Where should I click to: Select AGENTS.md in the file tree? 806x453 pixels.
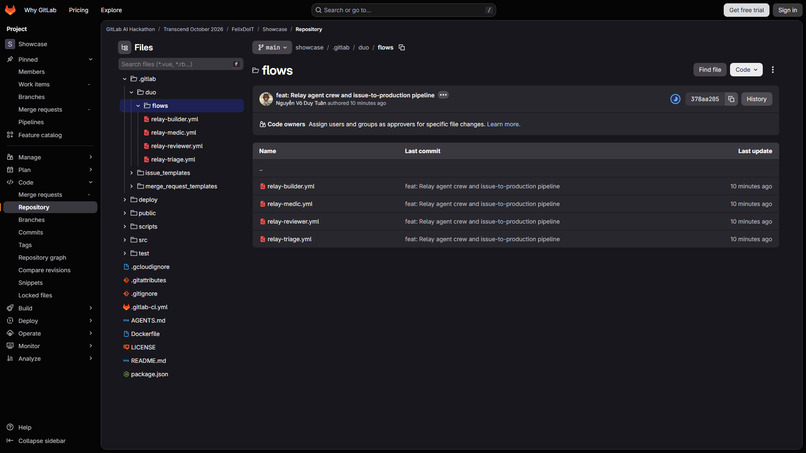148,320
